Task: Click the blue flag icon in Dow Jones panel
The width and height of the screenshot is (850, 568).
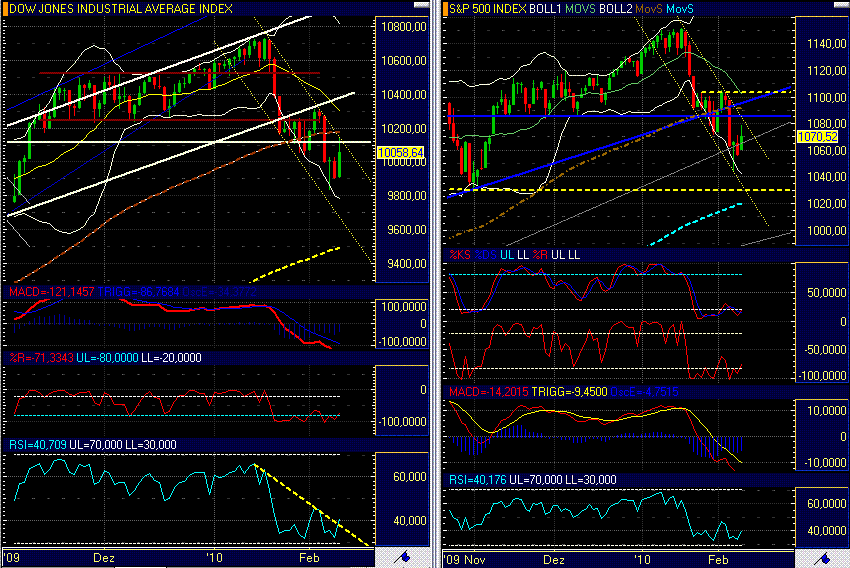Action: 402,557
